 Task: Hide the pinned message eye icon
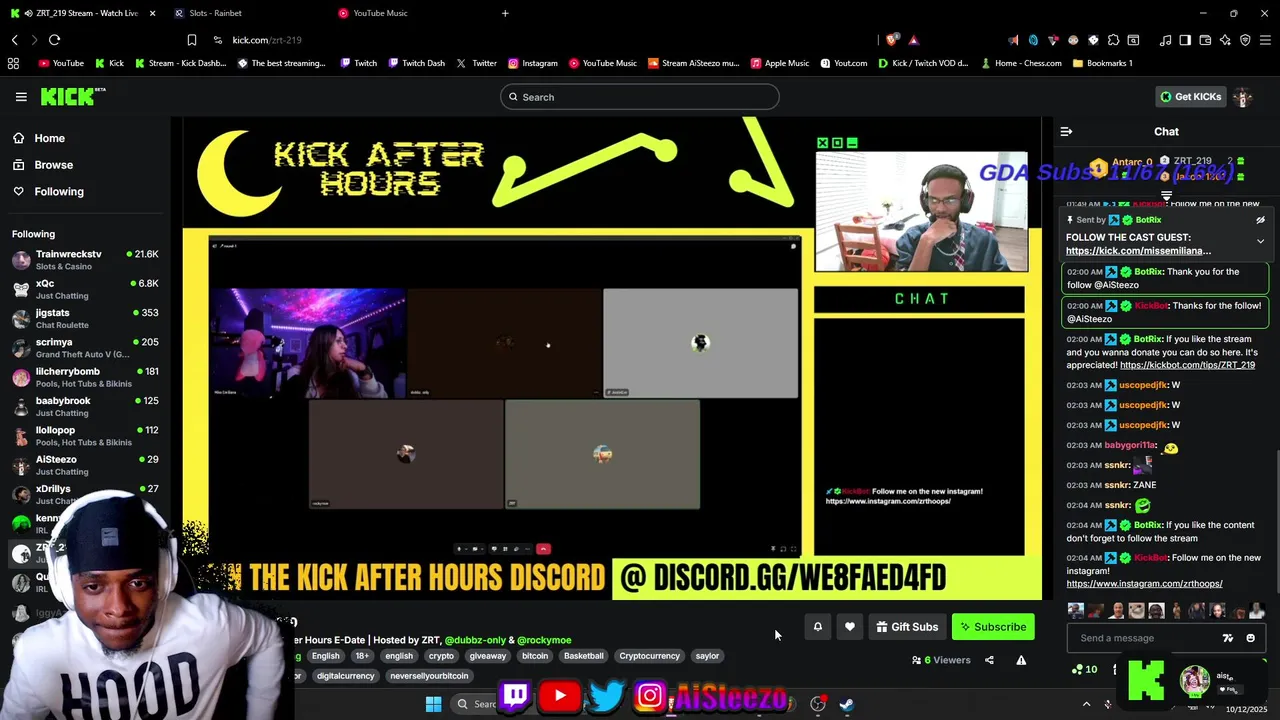point(1260,220)
